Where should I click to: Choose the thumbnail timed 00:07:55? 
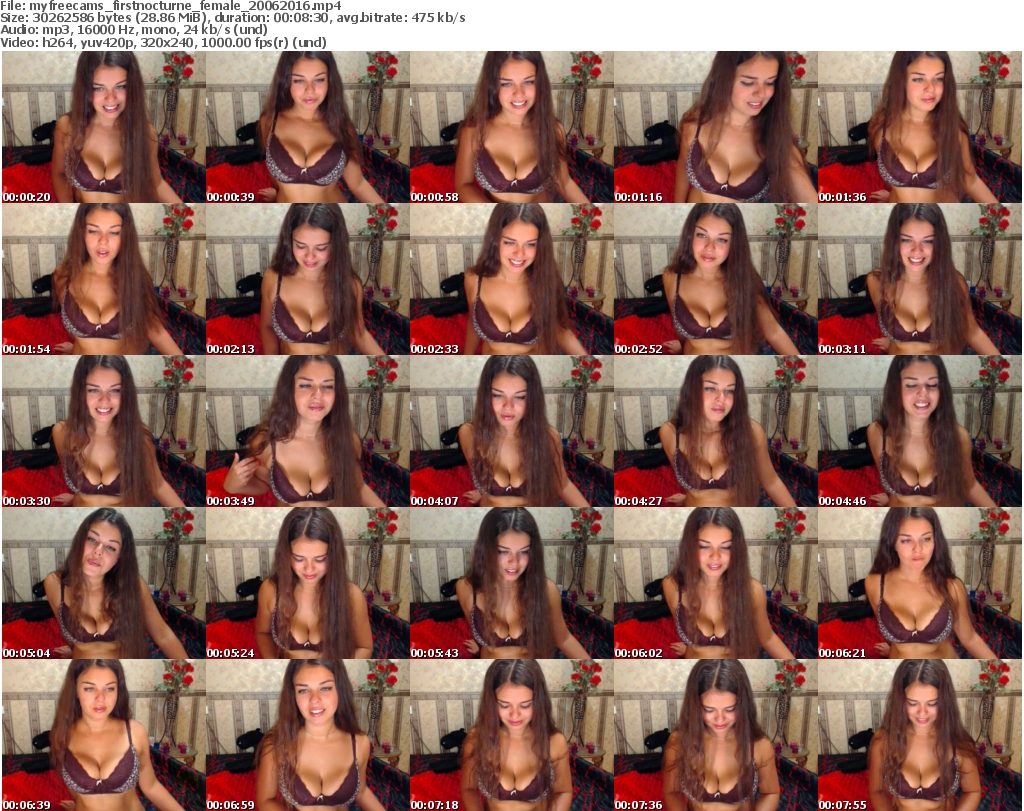(x=920, y=735)
